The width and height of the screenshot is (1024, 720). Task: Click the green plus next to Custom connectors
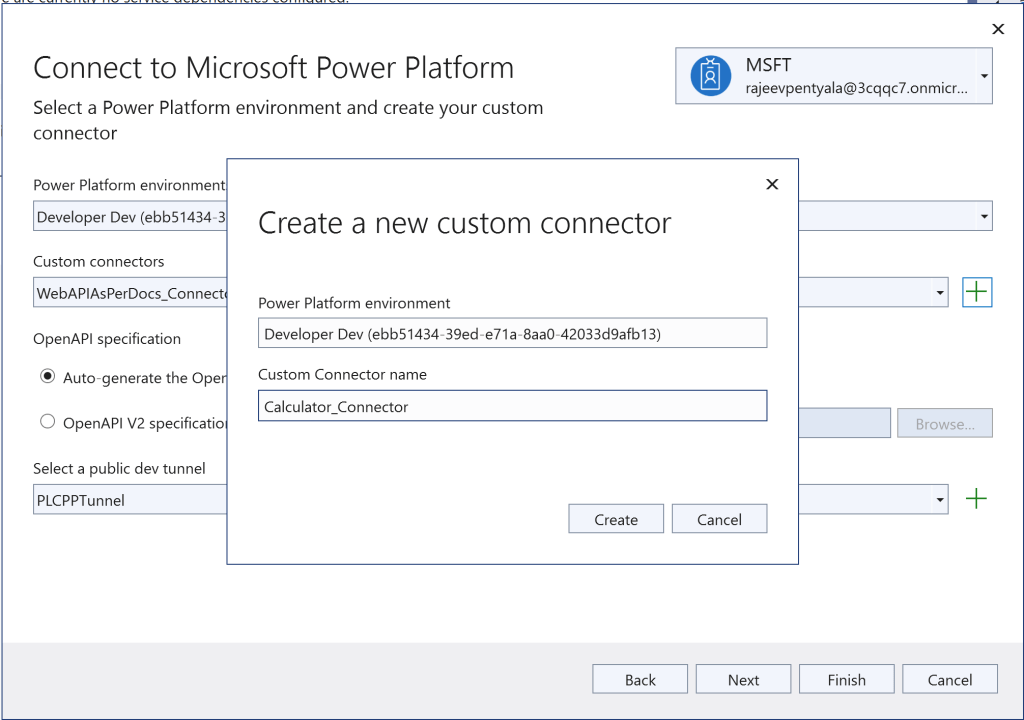click(976, 293)
